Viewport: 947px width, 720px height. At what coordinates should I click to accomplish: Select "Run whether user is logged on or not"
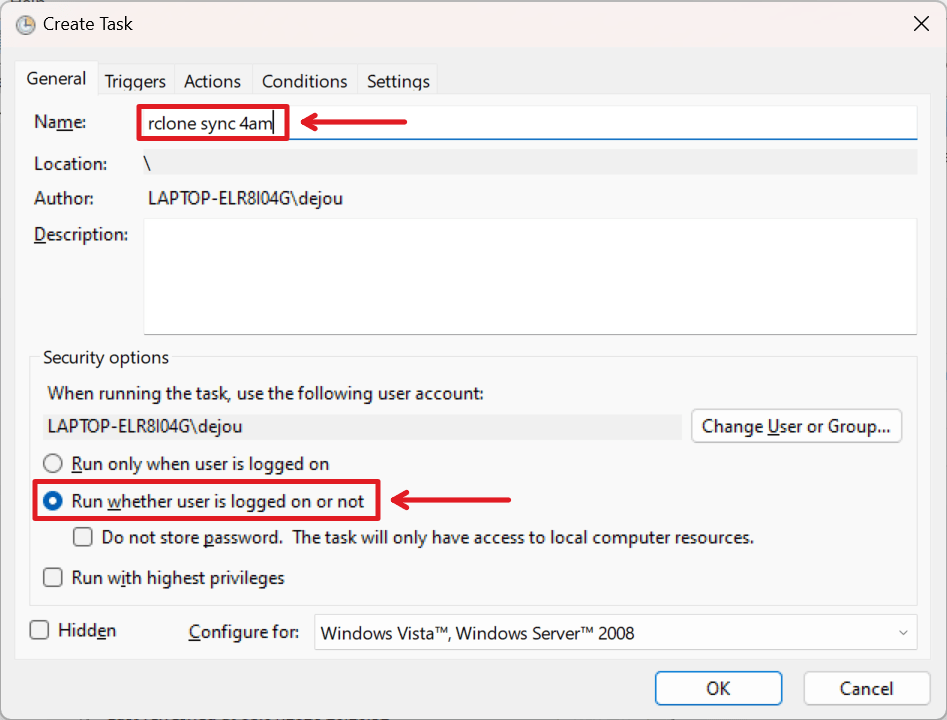click(50, 500)
